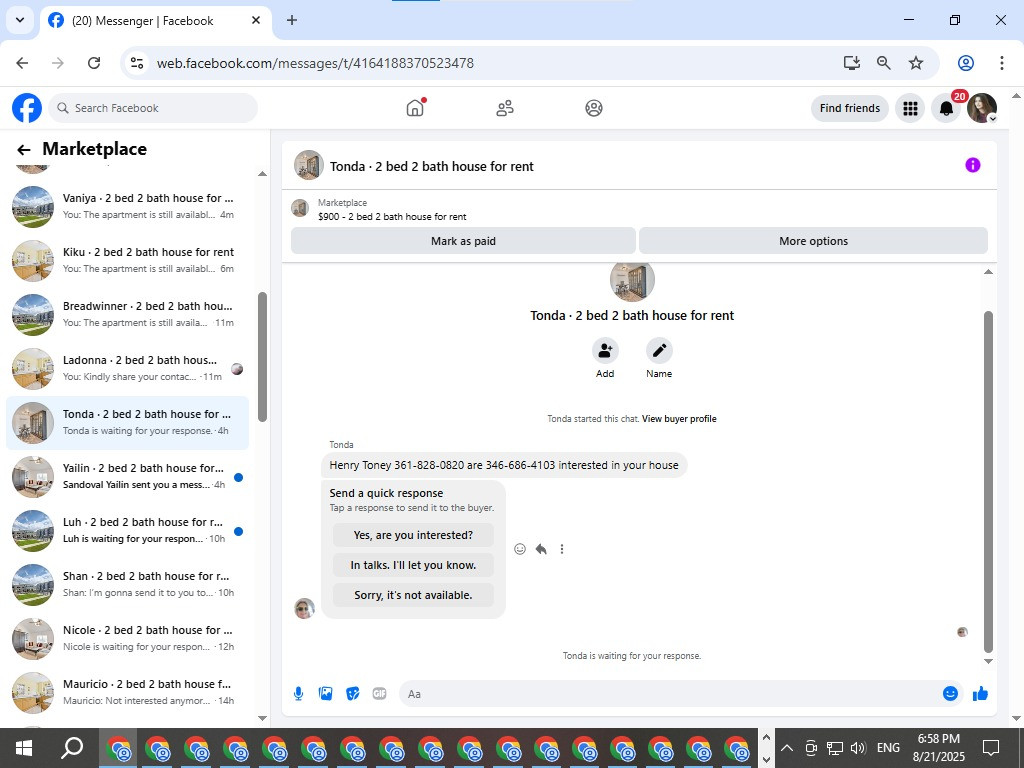Go back from Marketplace chat list
Screen dimensions: 1024x768
tap(24, 150)
